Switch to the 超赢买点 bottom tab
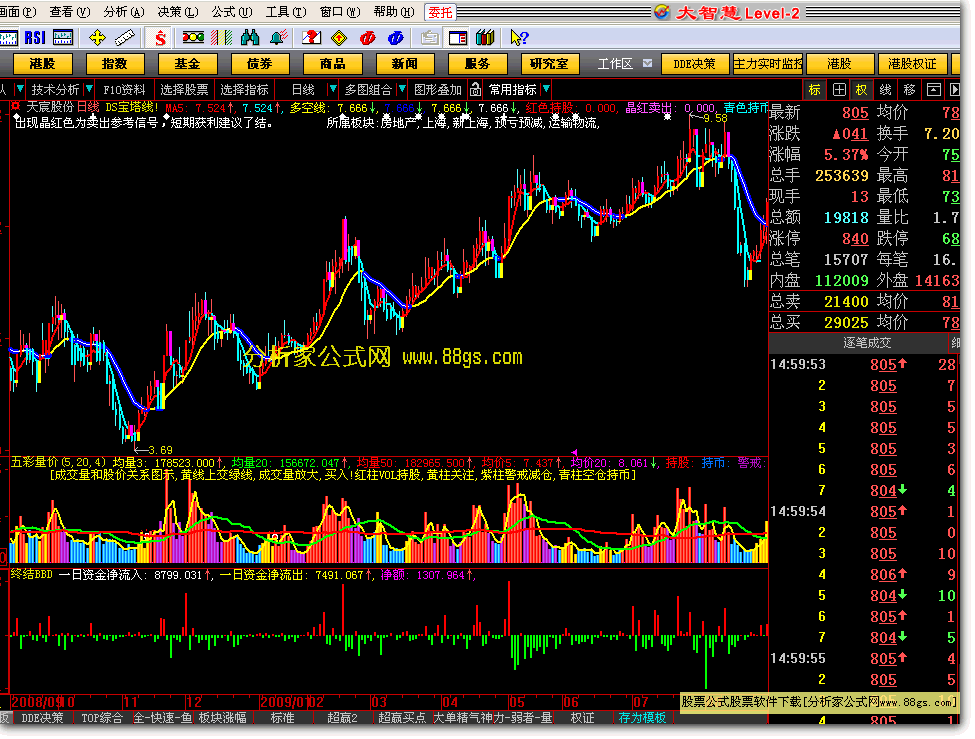The width and height of the screenshot is (975, 739). [x=402, y=717]
